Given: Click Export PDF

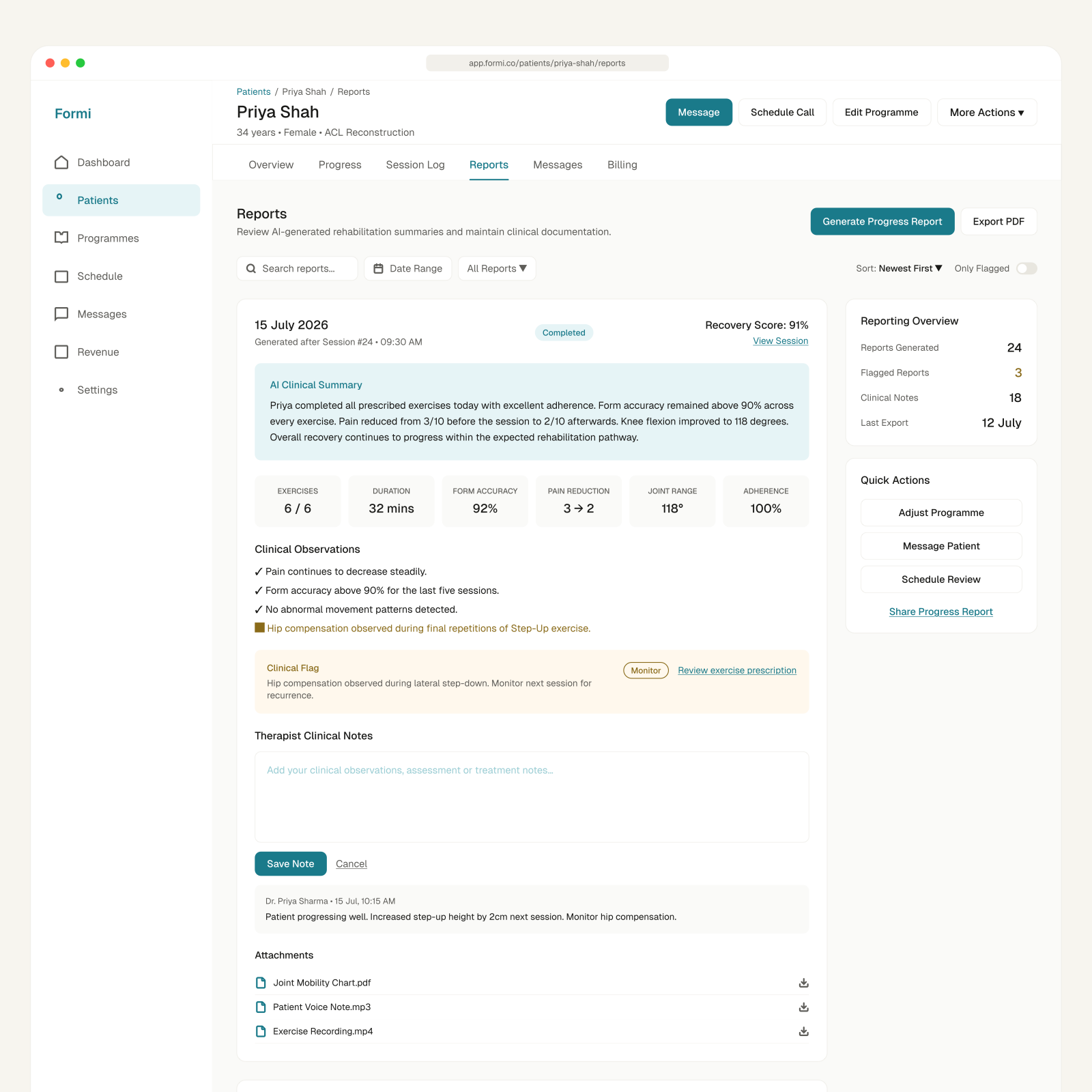Looking at the screenshot, I should coord(998,222).
